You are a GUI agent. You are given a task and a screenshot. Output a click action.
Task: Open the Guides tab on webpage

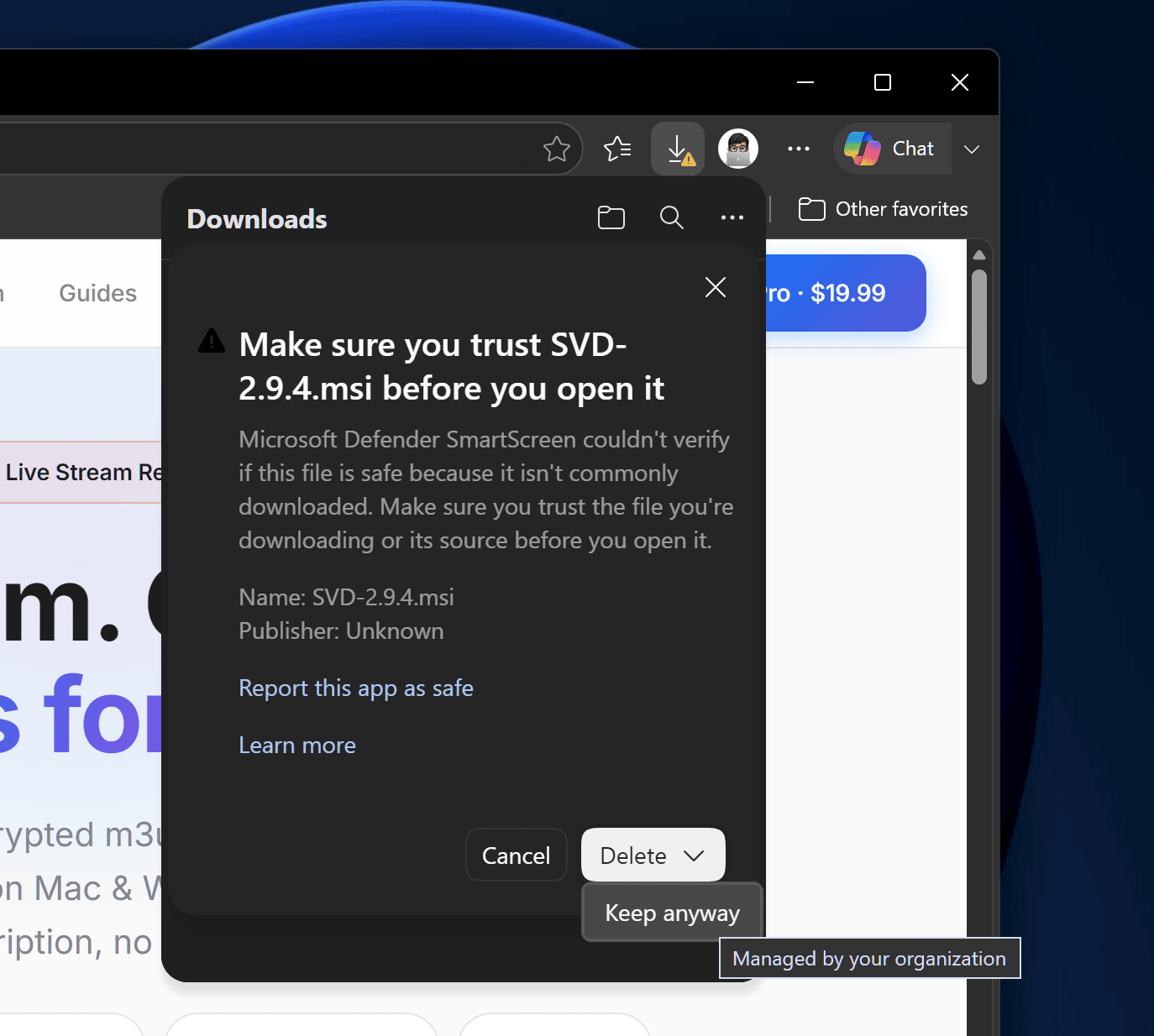[98, 293]
